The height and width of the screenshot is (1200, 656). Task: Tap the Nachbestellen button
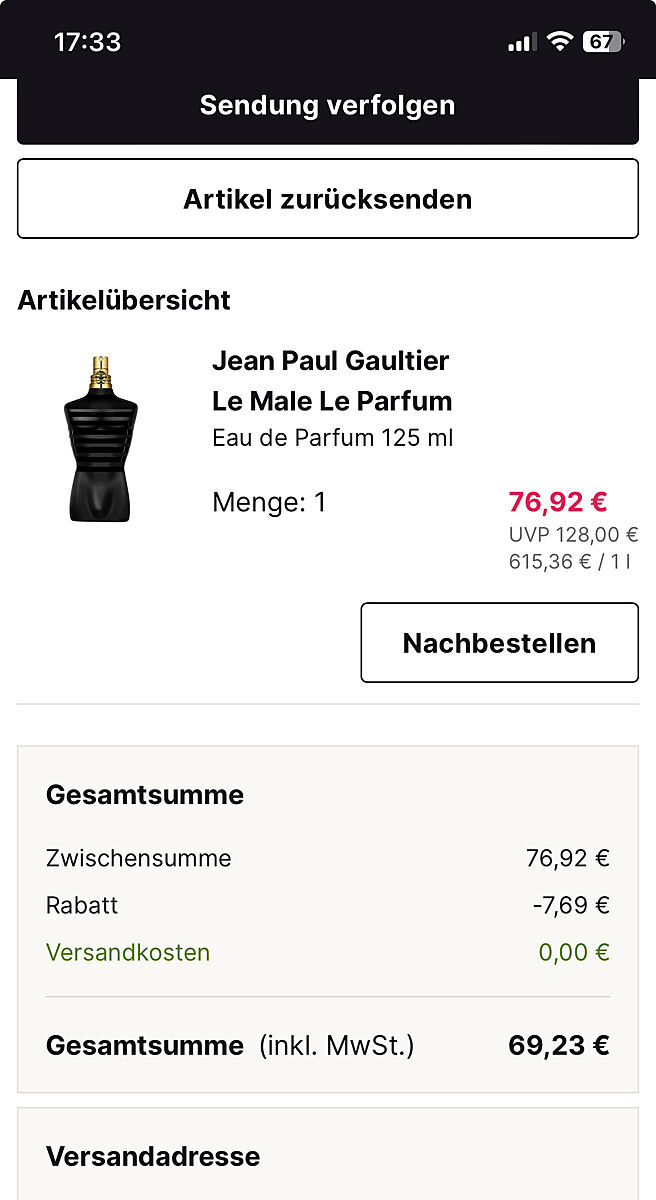(499, 643)
